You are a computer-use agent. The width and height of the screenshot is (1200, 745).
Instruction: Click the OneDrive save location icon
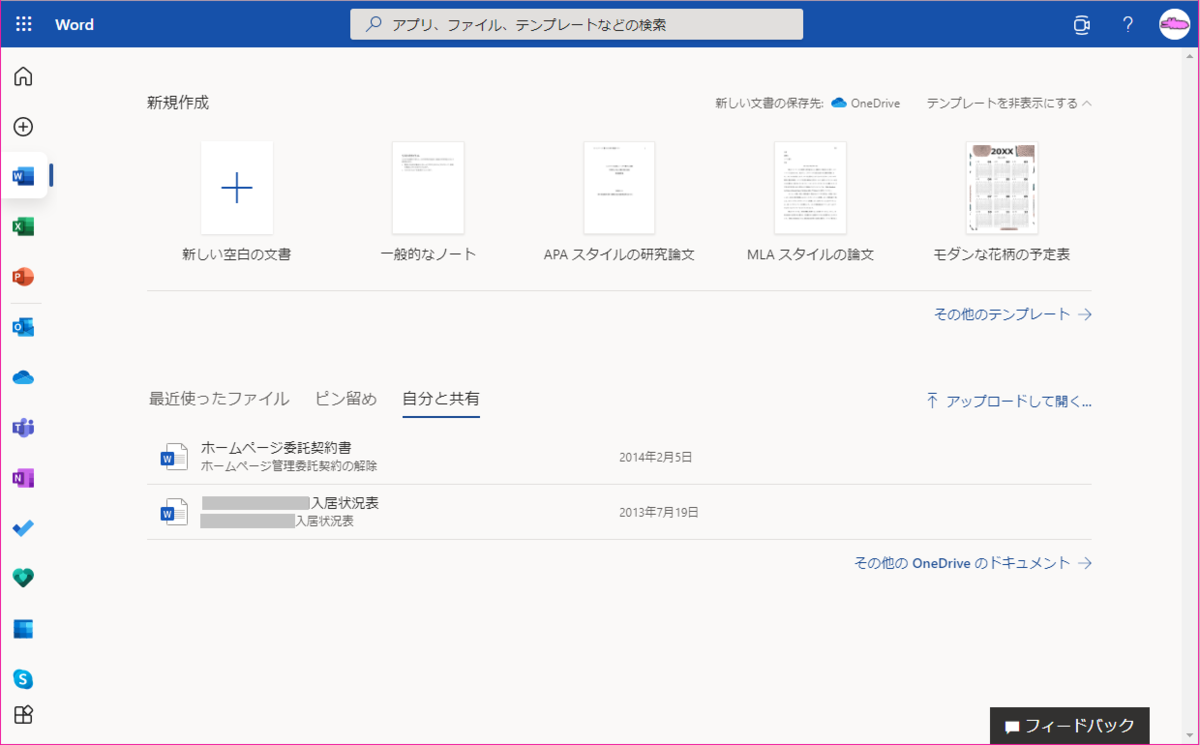pyautogui.click(x=839, y=103)
